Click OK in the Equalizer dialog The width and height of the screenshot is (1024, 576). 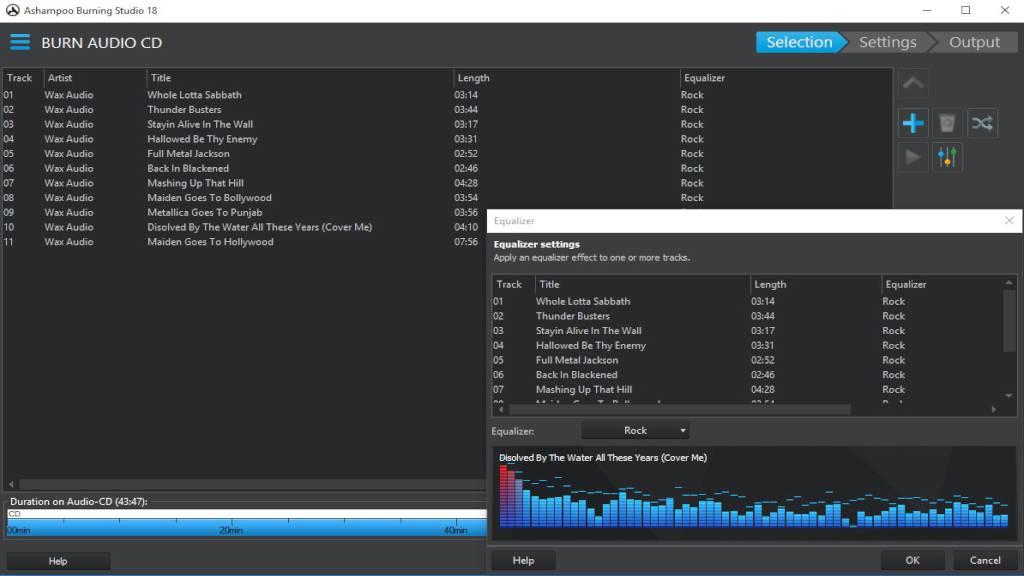pyautogui.click(x=912, y=560)
